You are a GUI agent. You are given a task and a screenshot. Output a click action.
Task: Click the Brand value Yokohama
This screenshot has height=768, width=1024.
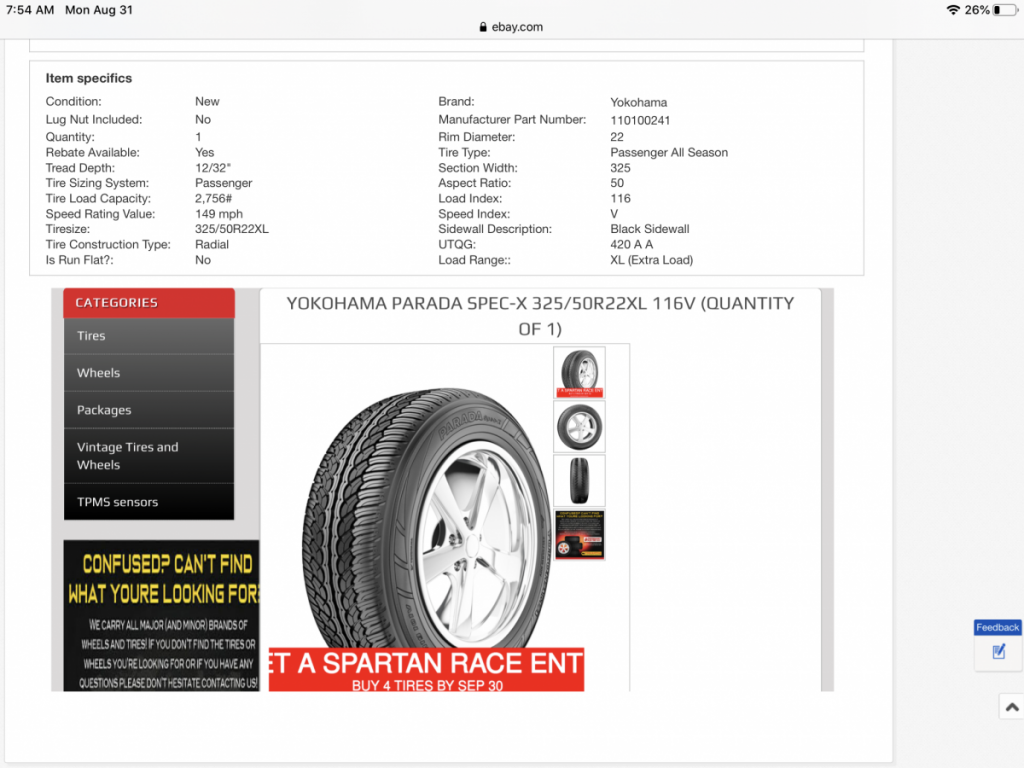pyautogui.click(x=639, y=103)
